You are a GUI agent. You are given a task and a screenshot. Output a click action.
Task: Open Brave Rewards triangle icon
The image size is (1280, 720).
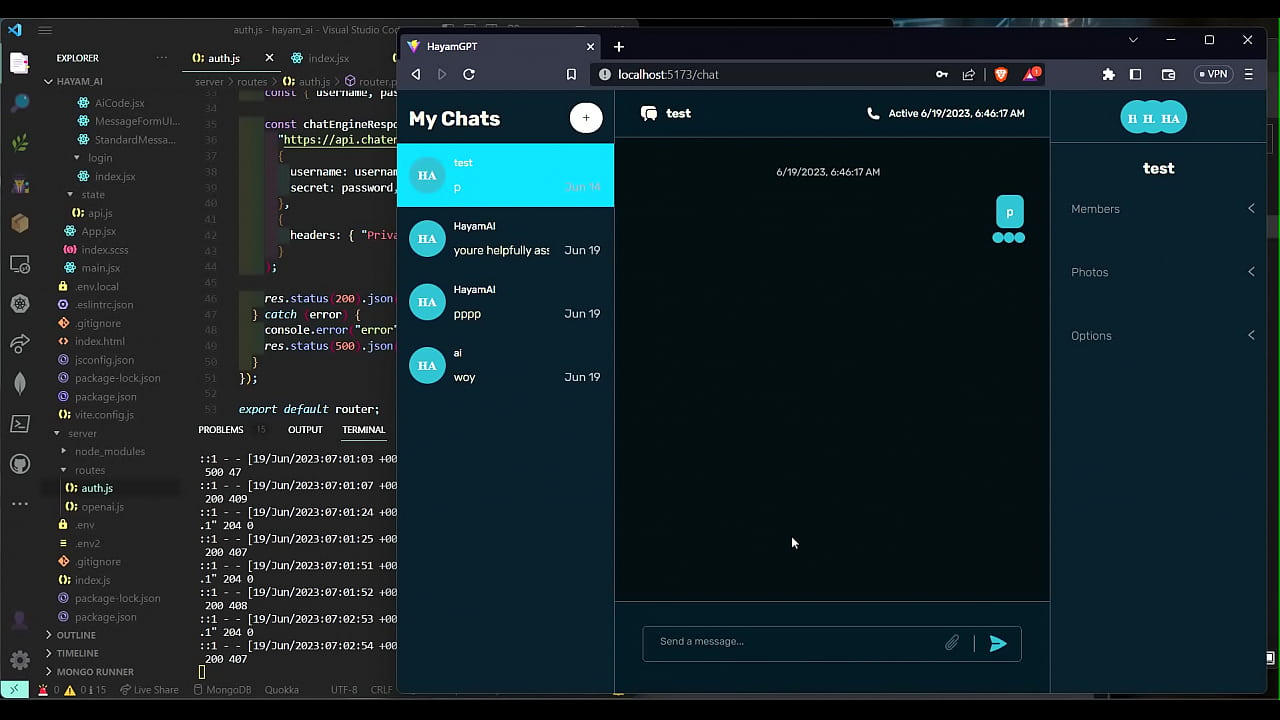1030,73
